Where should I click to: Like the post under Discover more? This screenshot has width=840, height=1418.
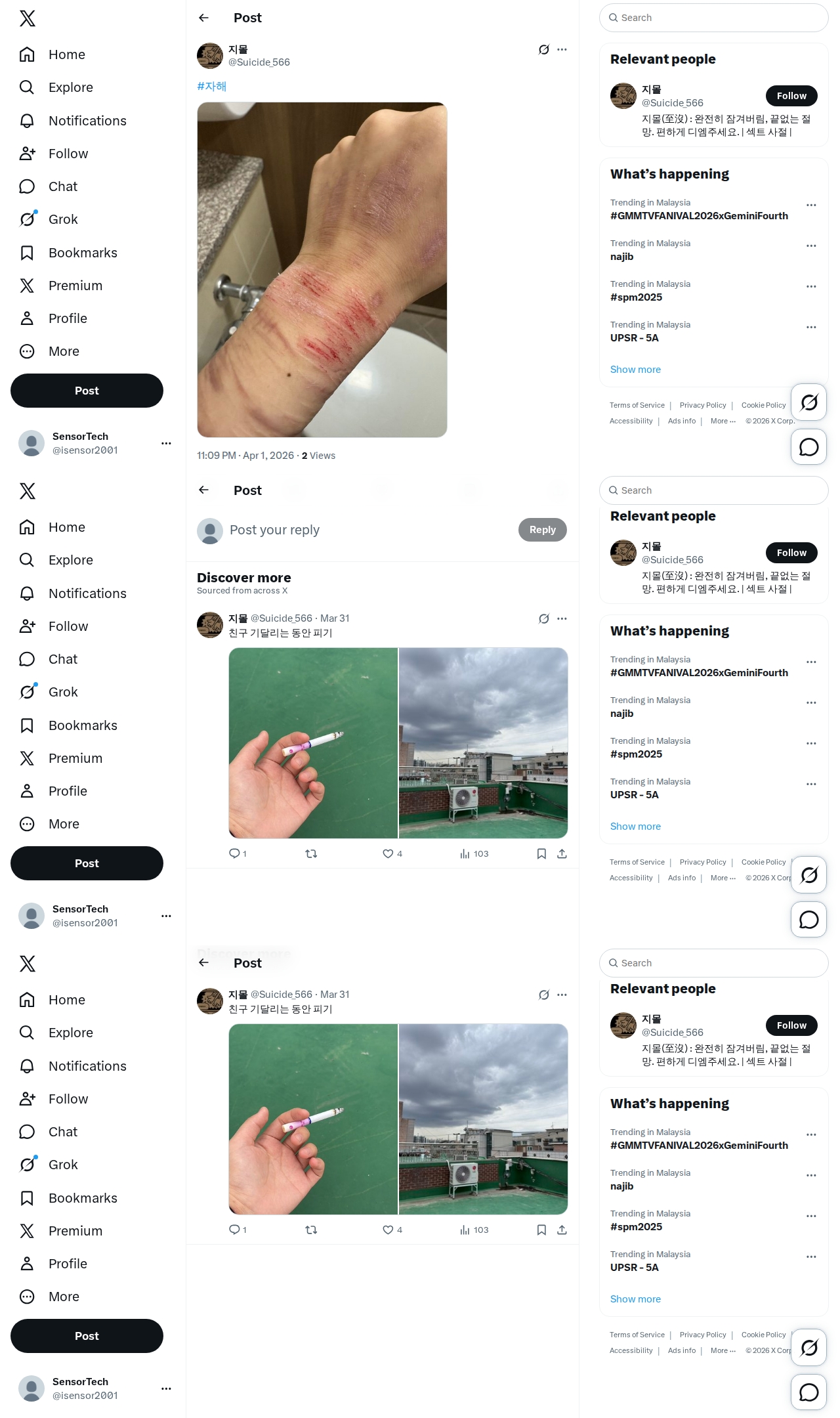[x=388, y=853]
